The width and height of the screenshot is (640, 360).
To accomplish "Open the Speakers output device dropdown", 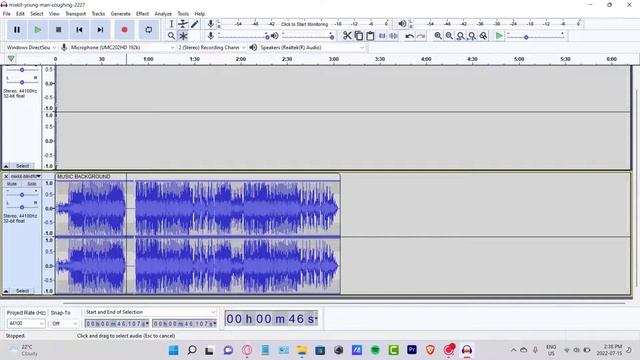I will 312,48.
